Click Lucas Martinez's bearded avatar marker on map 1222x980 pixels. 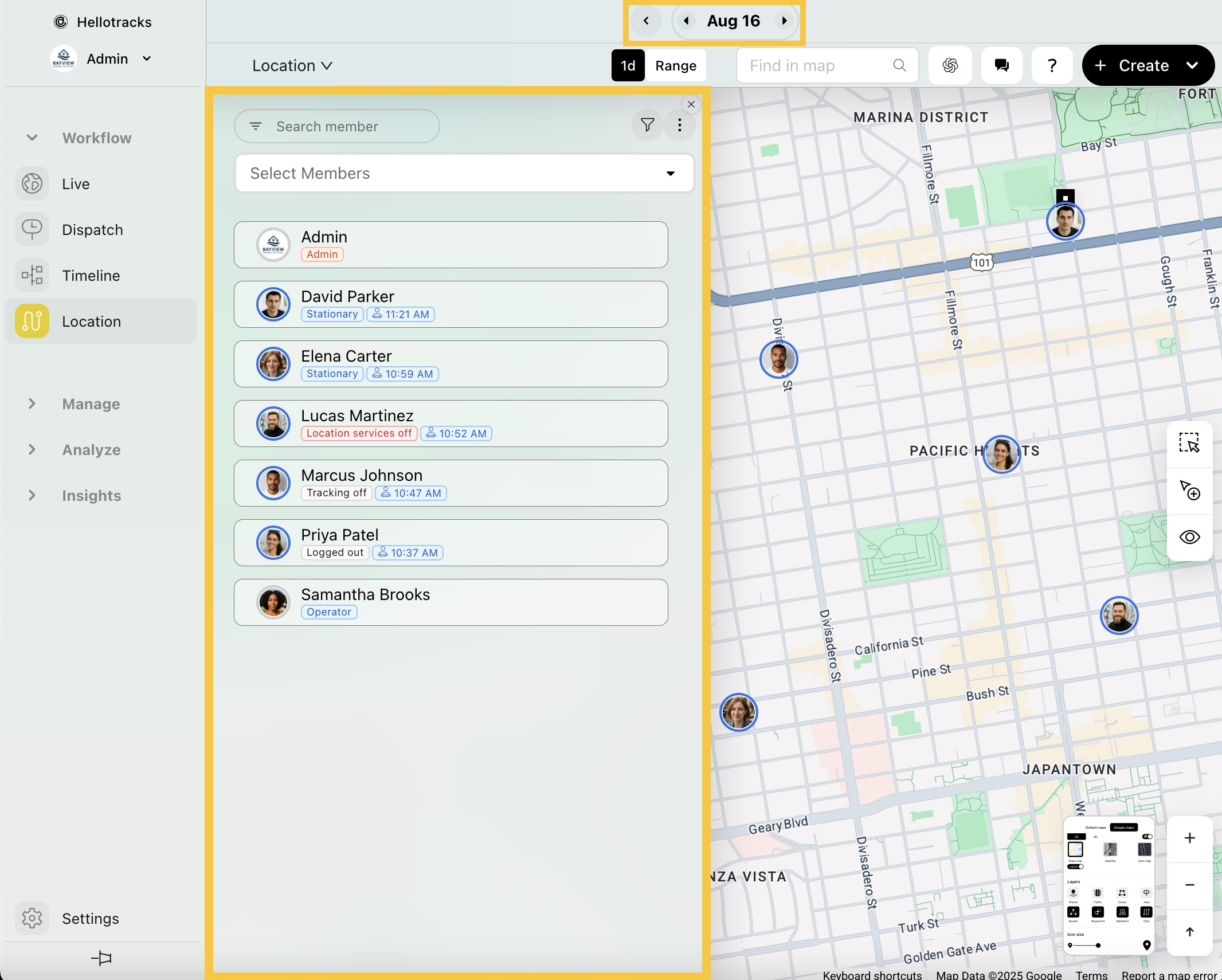tap(1119, 615)
